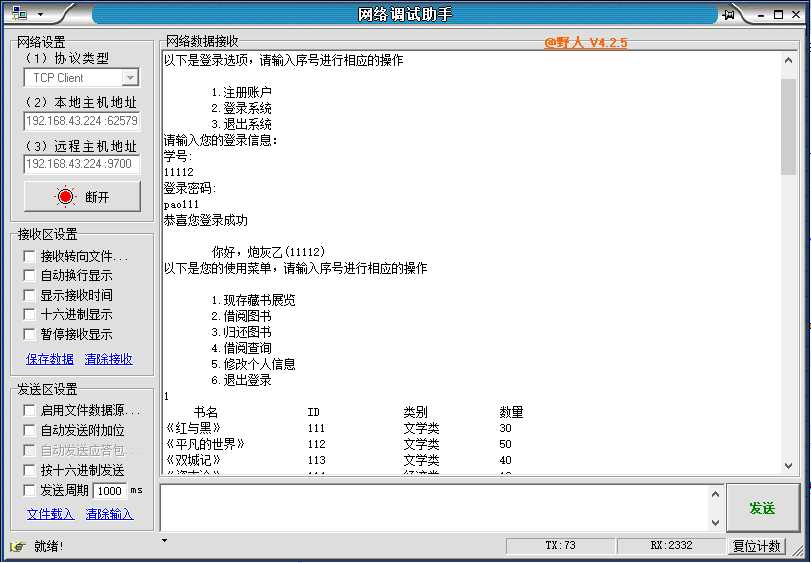Click the 5.修改个人信息 menu line

click(253, 364)
